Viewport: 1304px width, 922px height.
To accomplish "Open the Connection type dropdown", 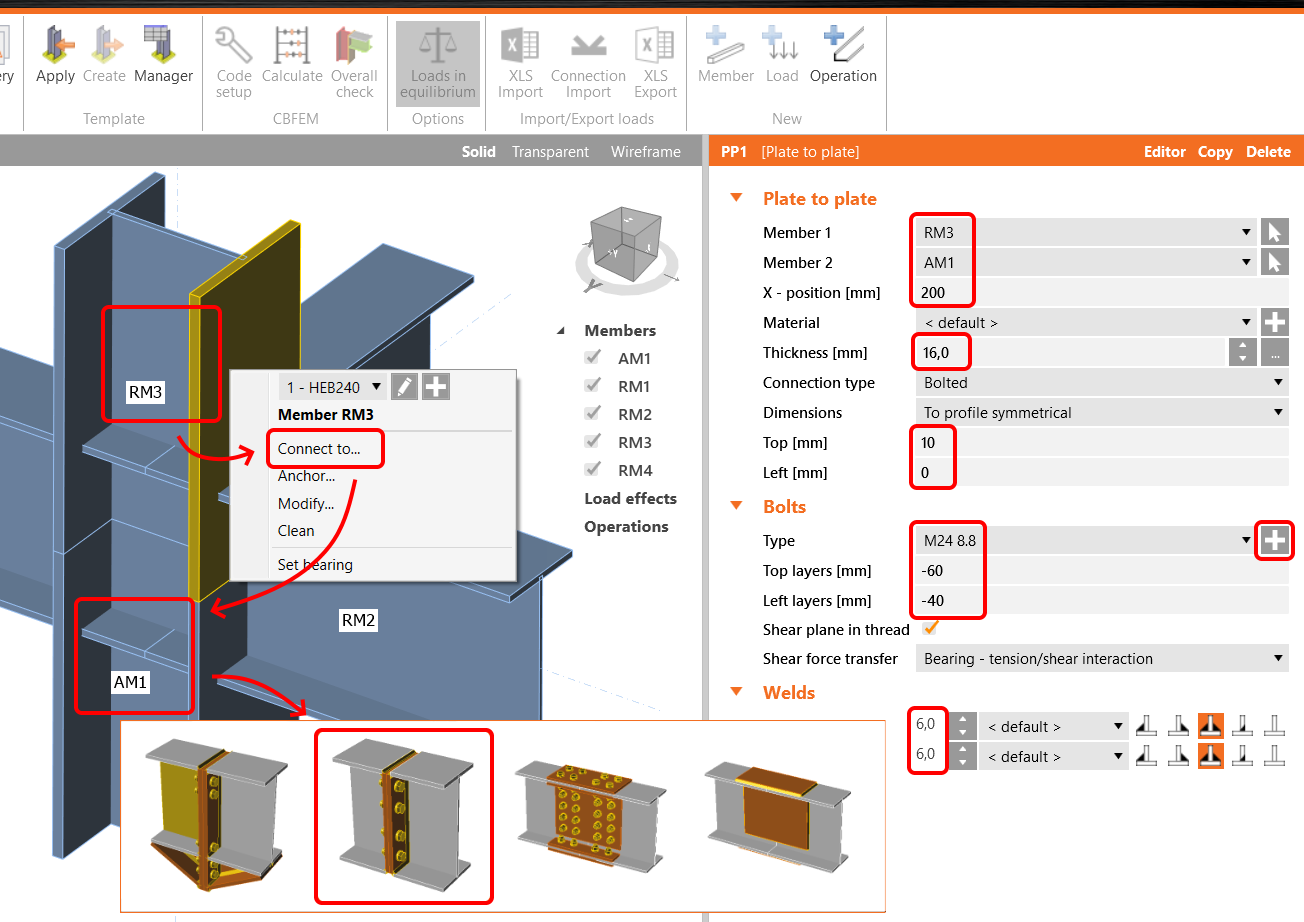I will click(1100, 383).
